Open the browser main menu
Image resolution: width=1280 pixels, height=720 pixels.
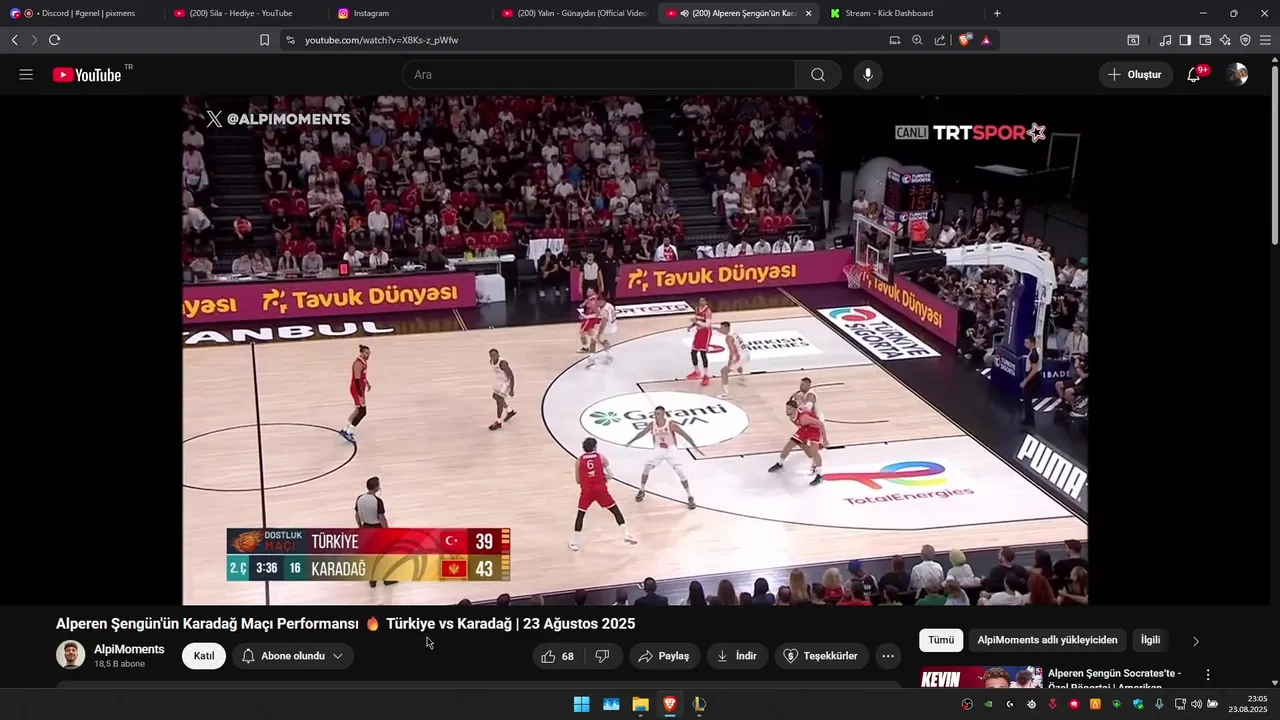[1265, 40]
